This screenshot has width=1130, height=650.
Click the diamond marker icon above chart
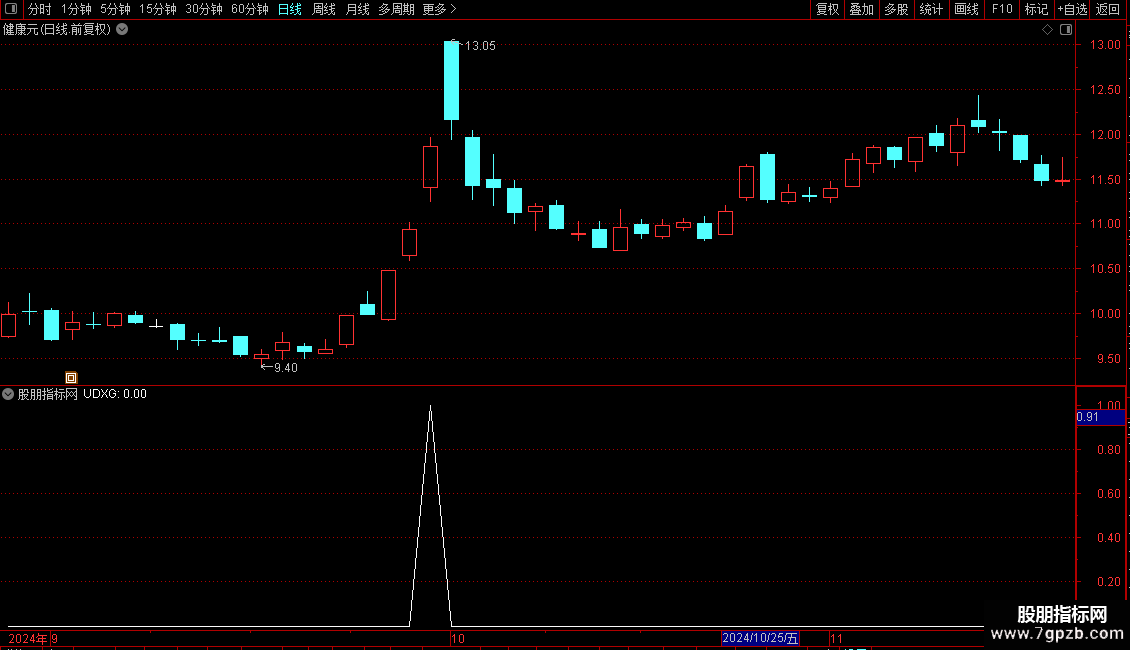coord(1048,30)
